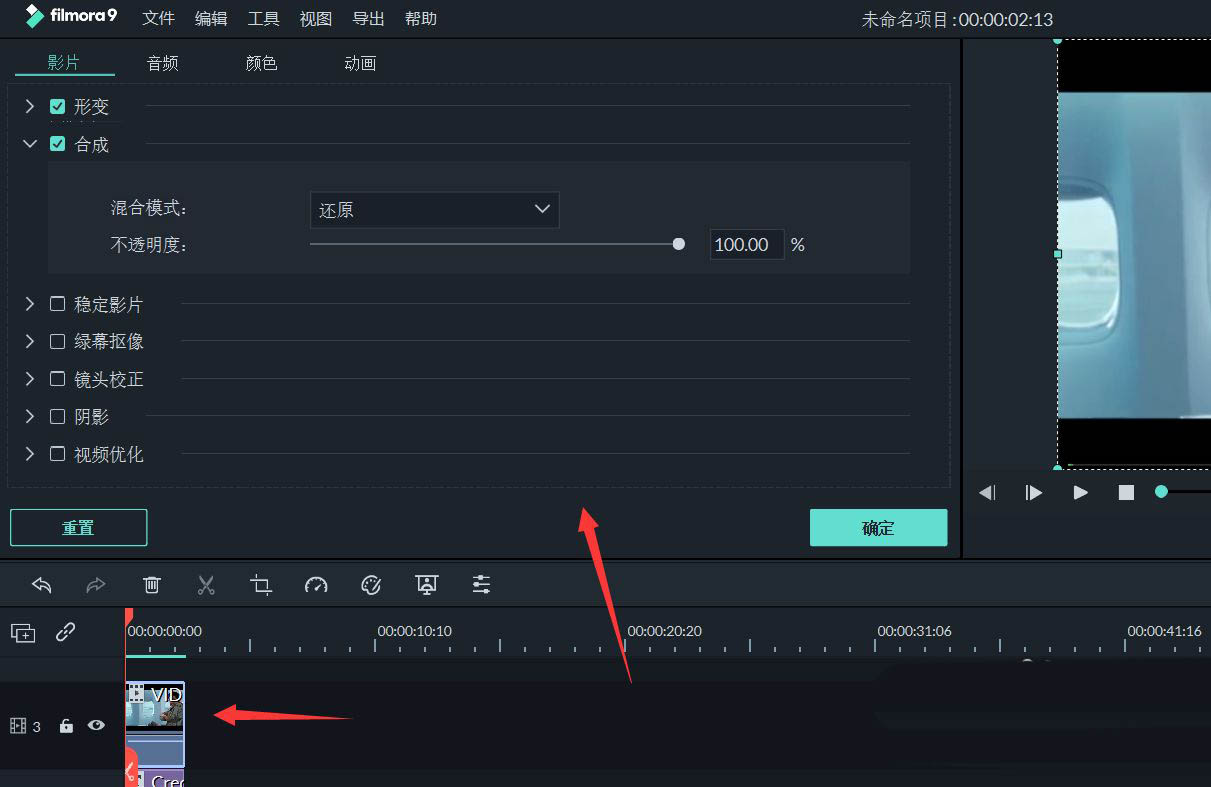Select the VID video clip on track 3
This screenshot has width=1211, height=787.
[155, 724]
